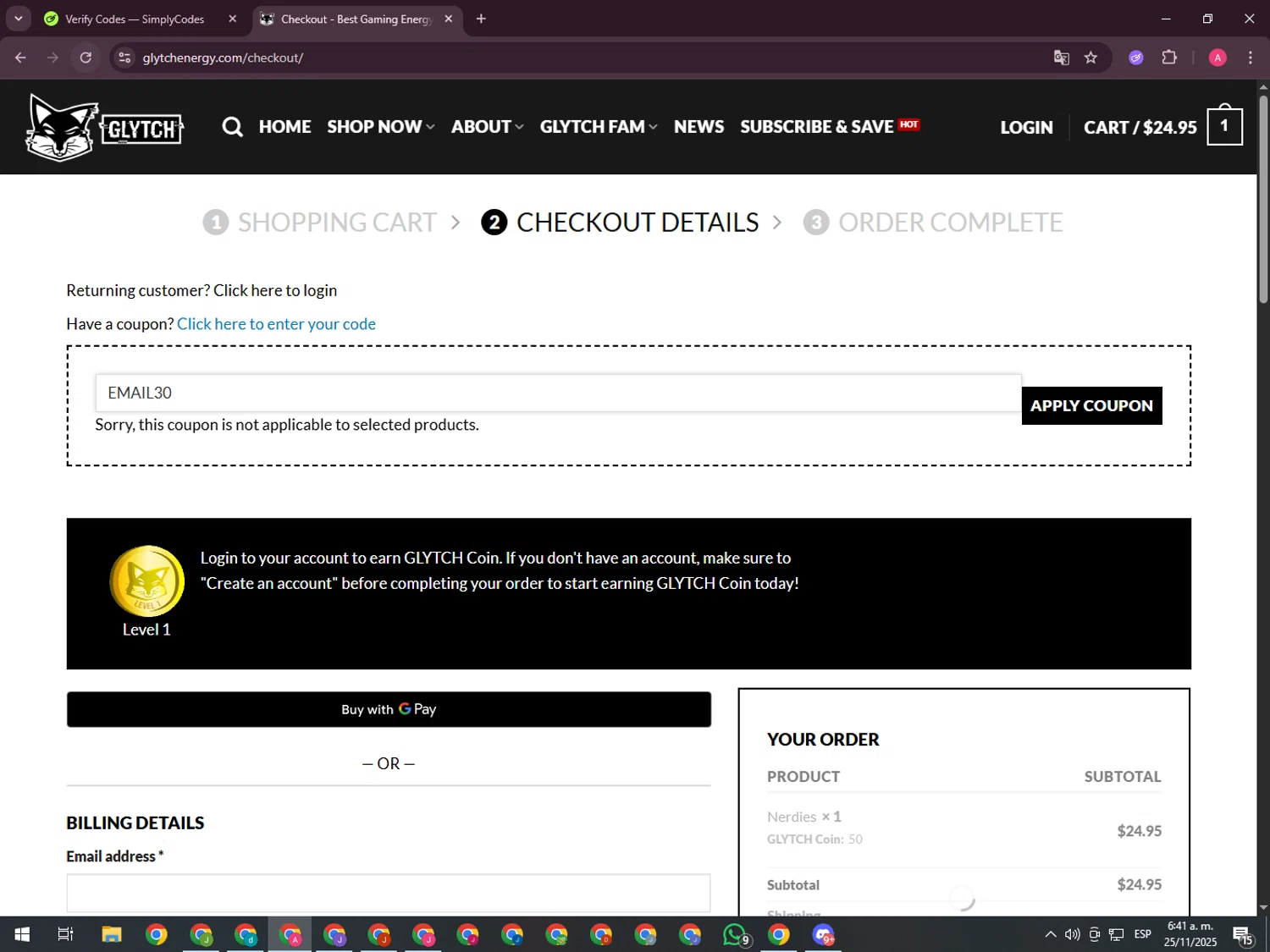Show hidden system tray icons
Image resolution: width=1270 pixels, height=952 pixels.
tap(1050, 934)
